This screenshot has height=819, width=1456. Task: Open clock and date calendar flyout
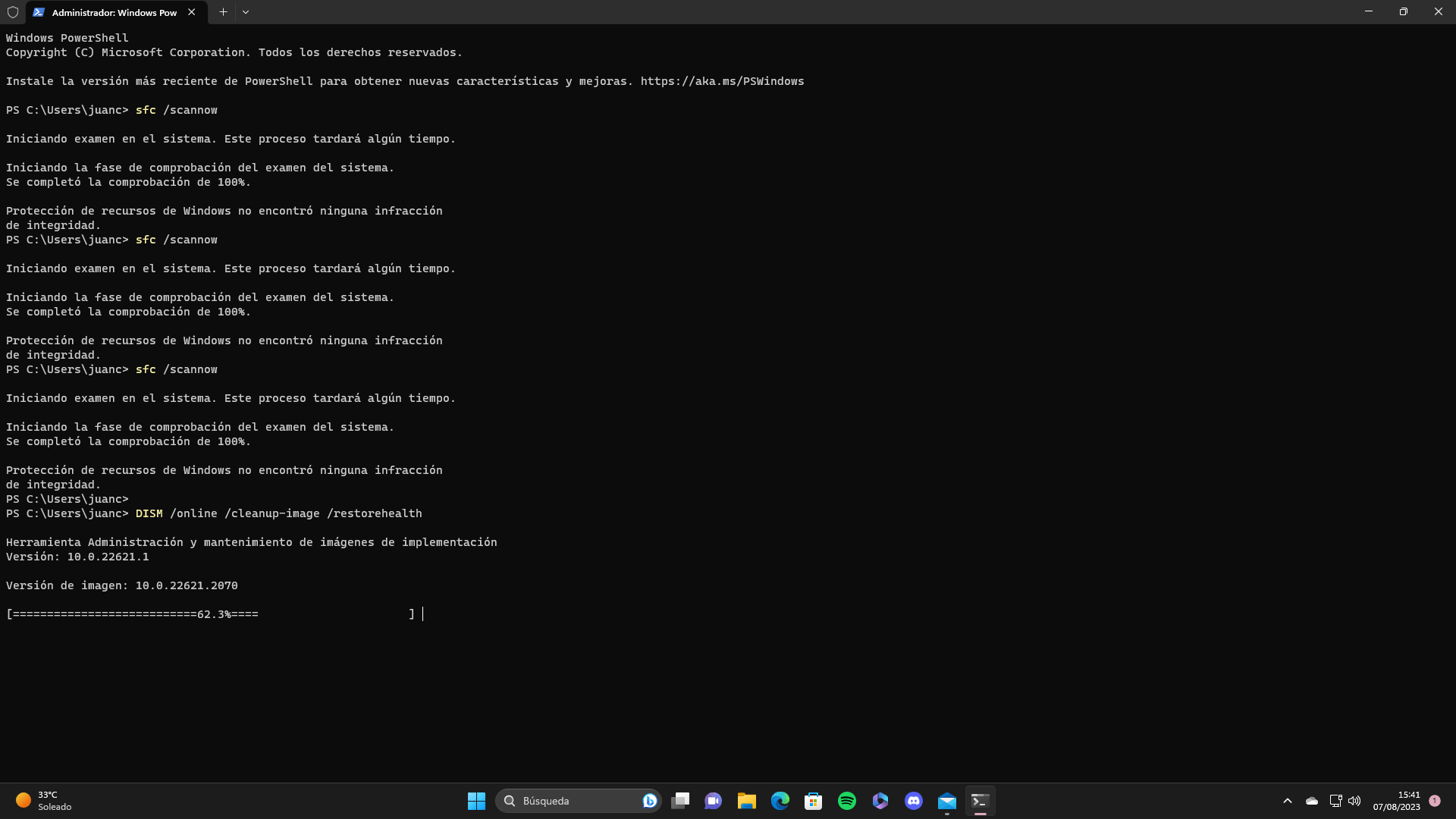pos(1396,801)
